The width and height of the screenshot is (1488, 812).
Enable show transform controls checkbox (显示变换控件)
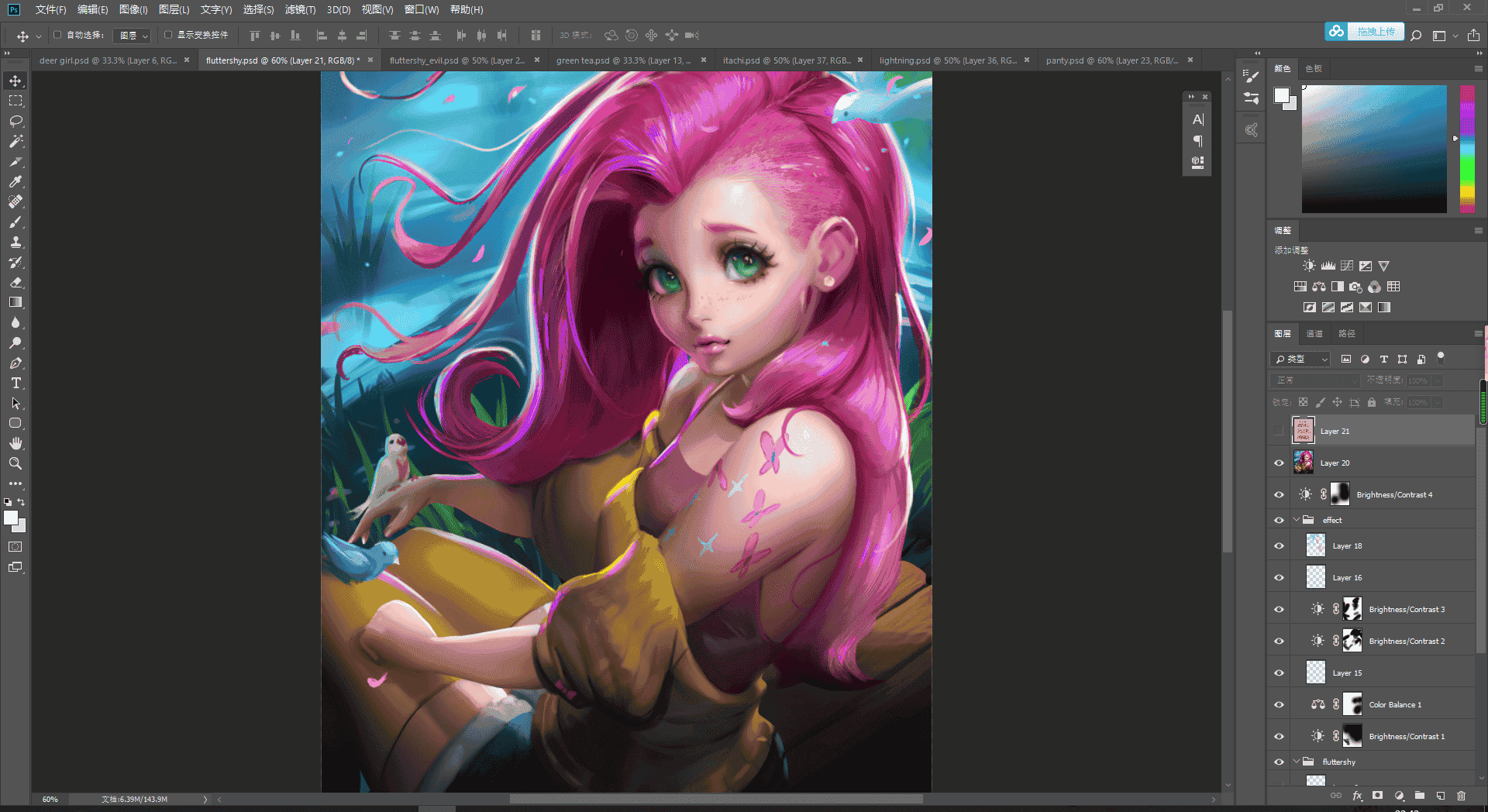point(167,35)
